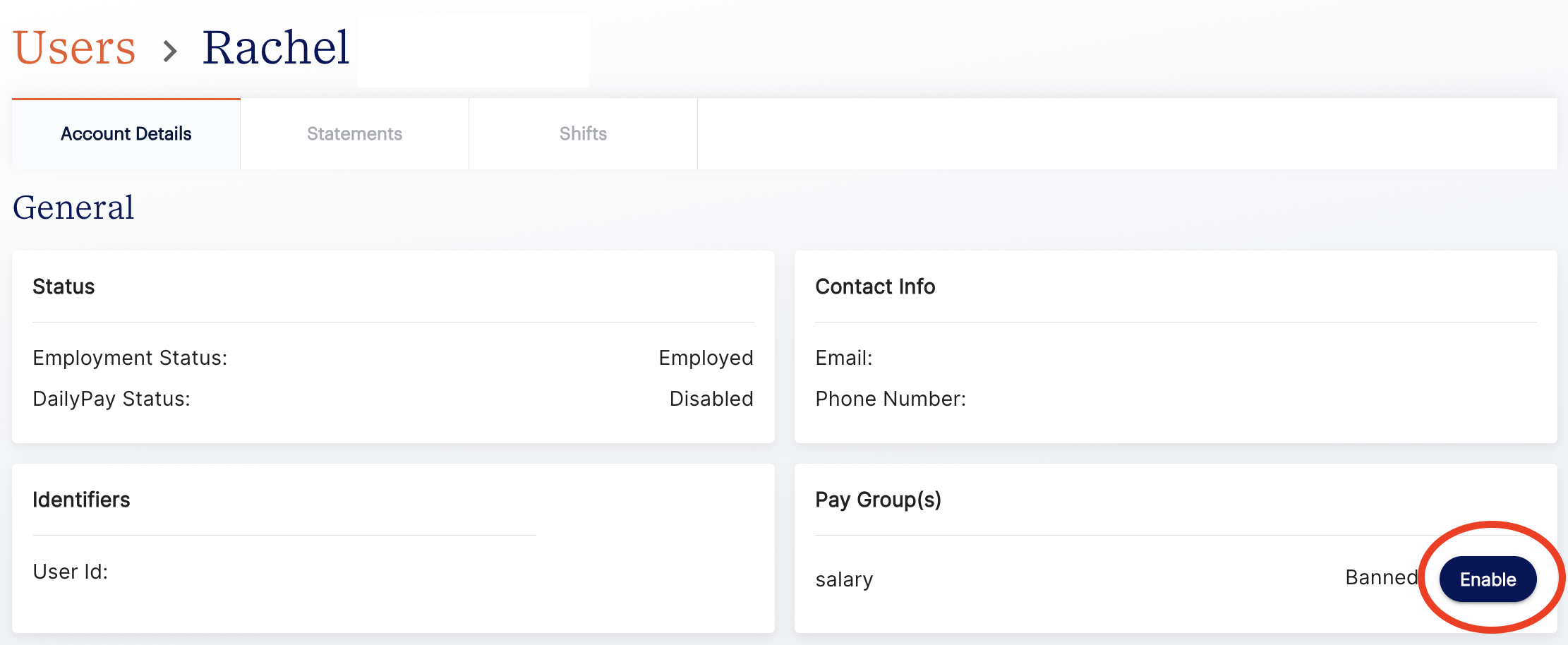
Task: Click the General section heading
Action: (73, 207)
